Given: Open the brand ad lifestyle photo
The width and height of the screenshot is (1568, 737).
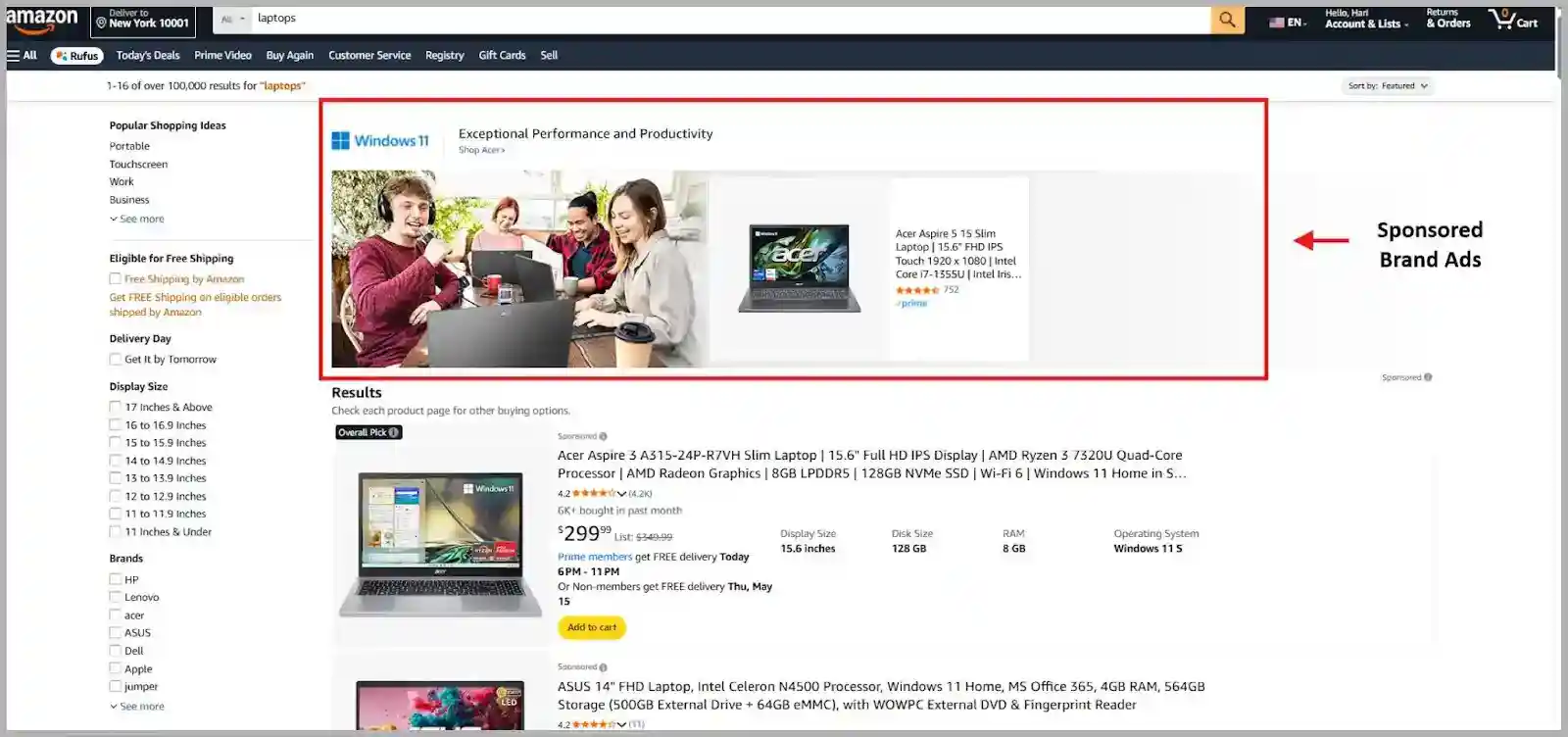Looking at the screenshot, I should [519, 270].
